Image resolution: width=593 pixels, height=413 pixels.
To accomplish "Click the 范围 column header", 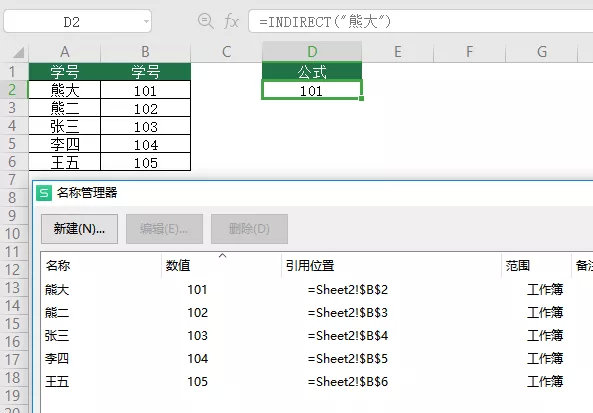I will [x=536, y=266].
